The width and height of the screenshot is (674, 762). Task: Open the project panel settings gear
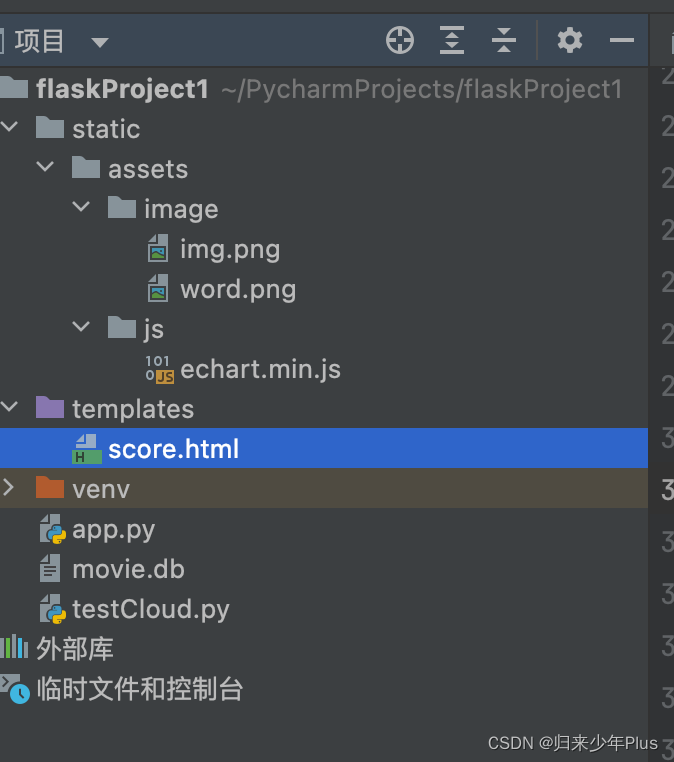click(570, 40)
